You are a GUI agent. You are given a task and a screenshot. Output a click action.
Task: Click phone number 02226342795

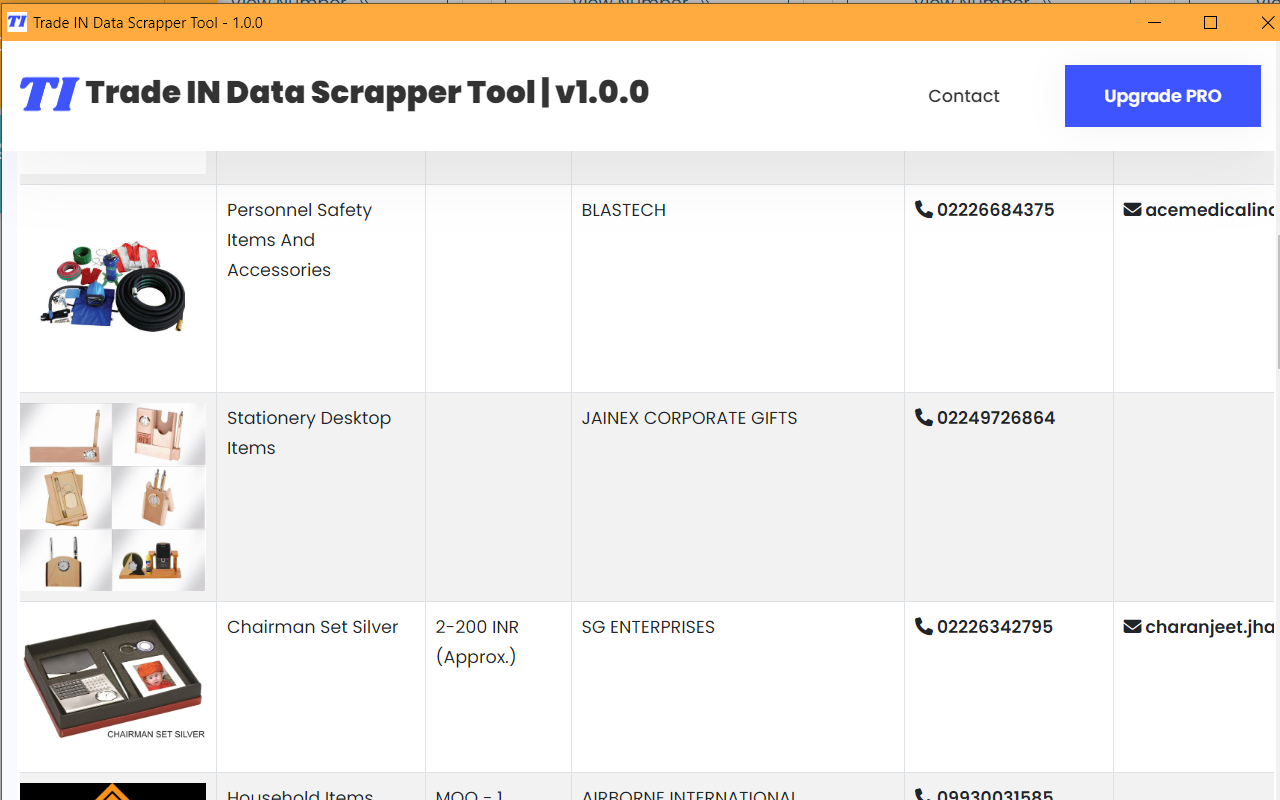point(995,627)
